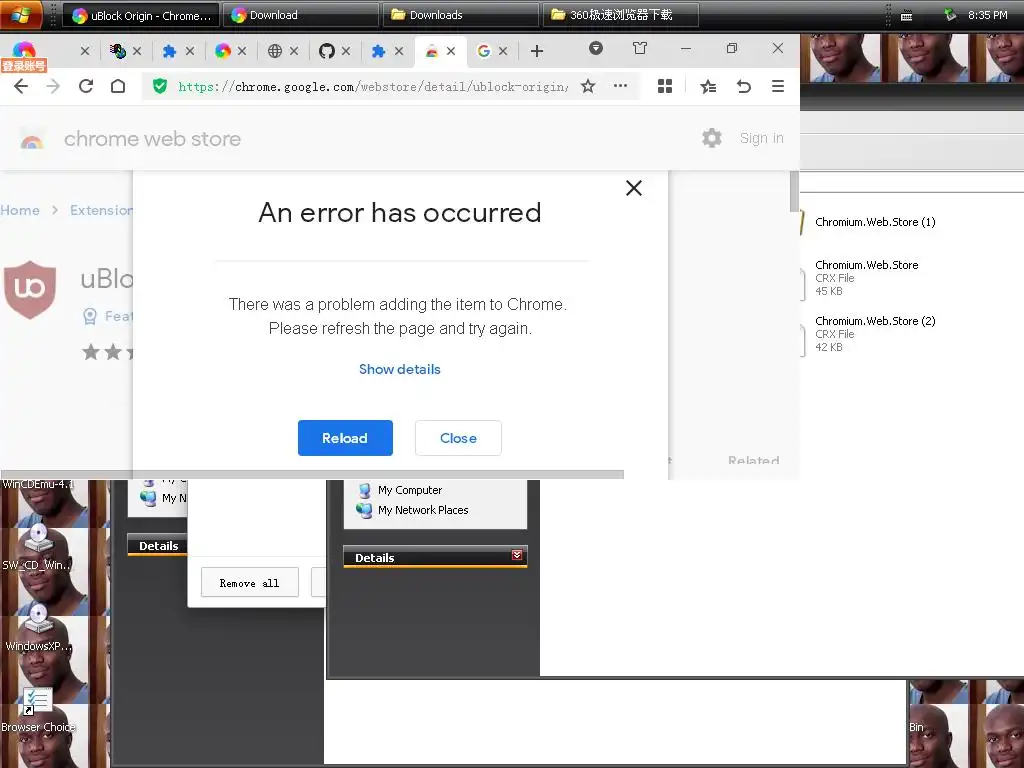Click the web store page vertical scrollbar
Image resolution: width=1024 pixels, height=768 pixels.
(x=794, y=191)
